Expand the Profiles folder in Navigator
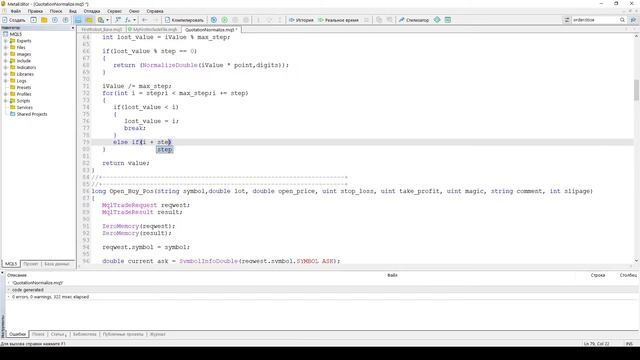 [x=6, y=94]
